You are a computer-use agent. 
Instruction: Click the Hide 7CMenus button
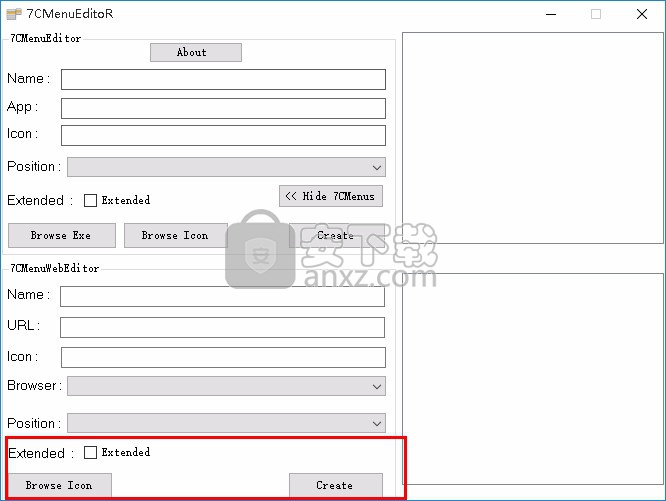(331, 196)
